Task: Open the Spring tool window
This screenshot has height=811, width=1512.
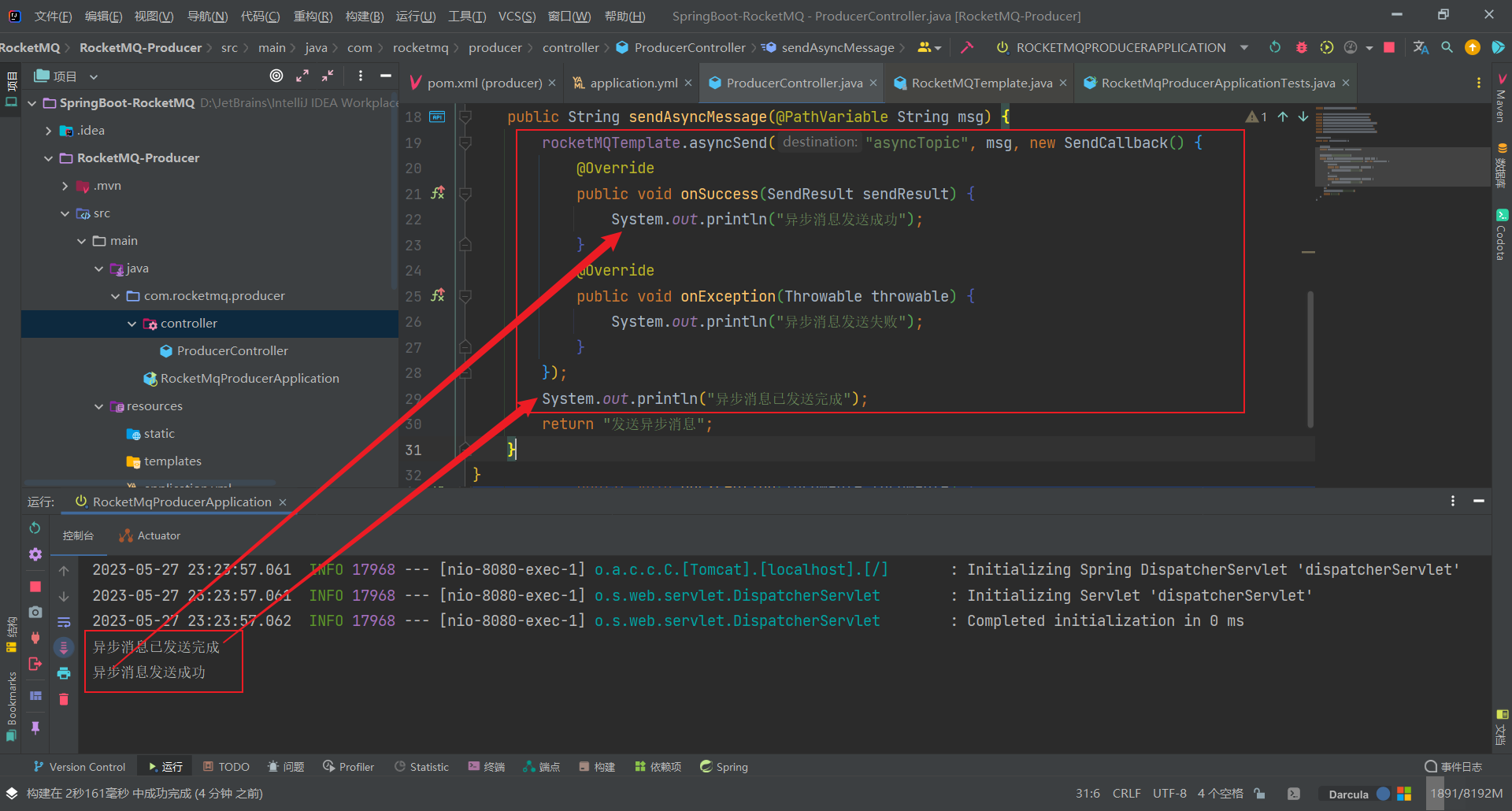Action: (x=724, y=767)
